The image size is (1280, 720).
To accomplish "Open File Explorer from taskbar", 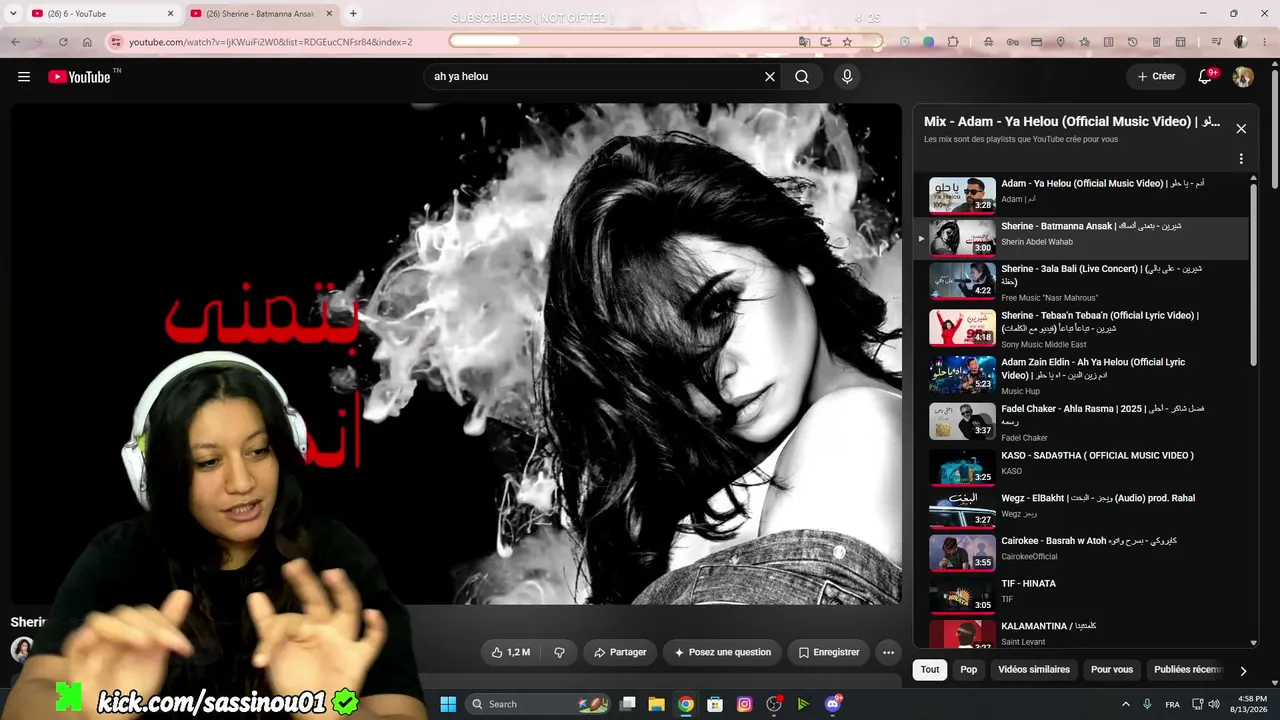I will (x=657, y=704).
